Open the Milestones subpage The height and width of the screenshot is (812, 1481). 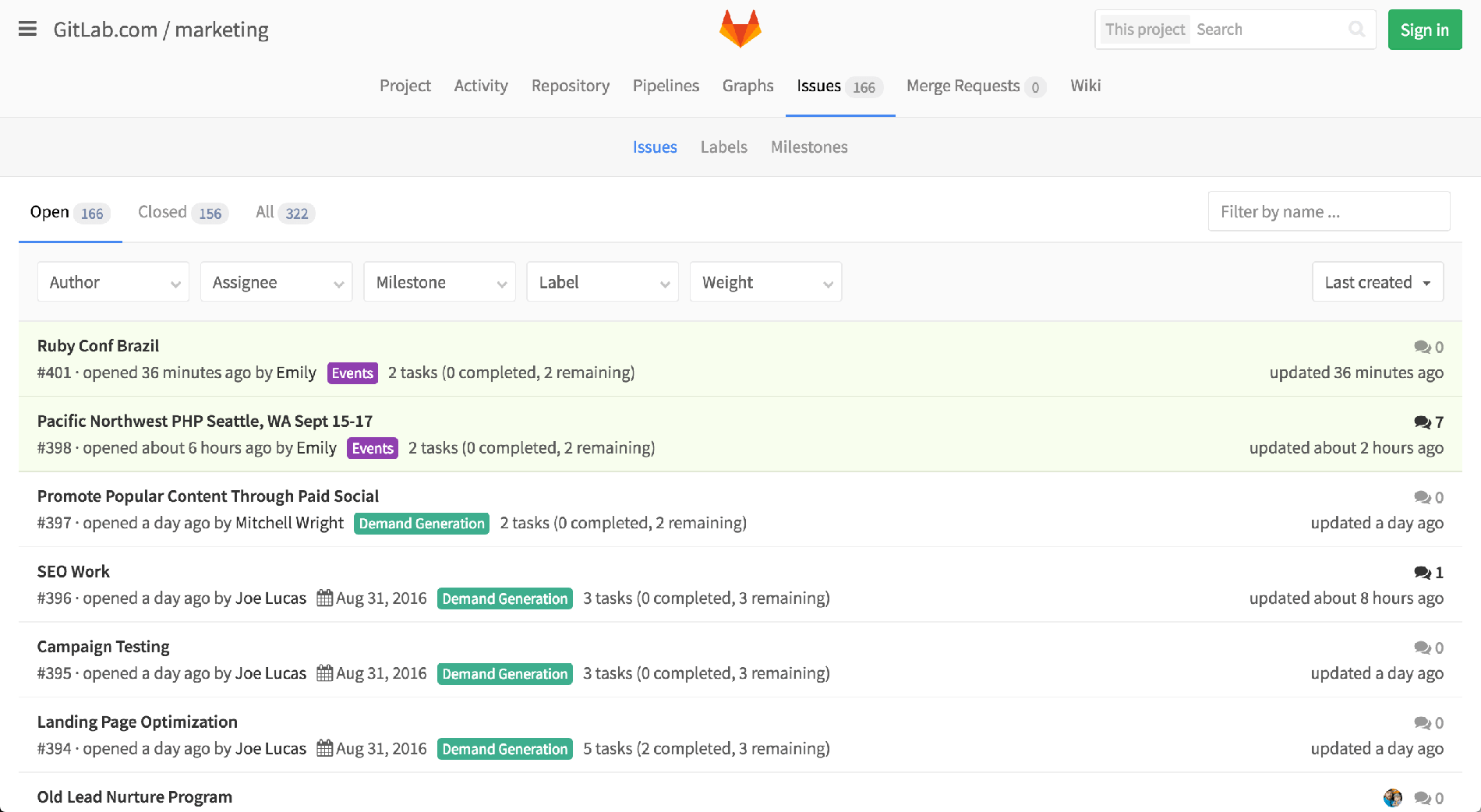tap(809, 147)
